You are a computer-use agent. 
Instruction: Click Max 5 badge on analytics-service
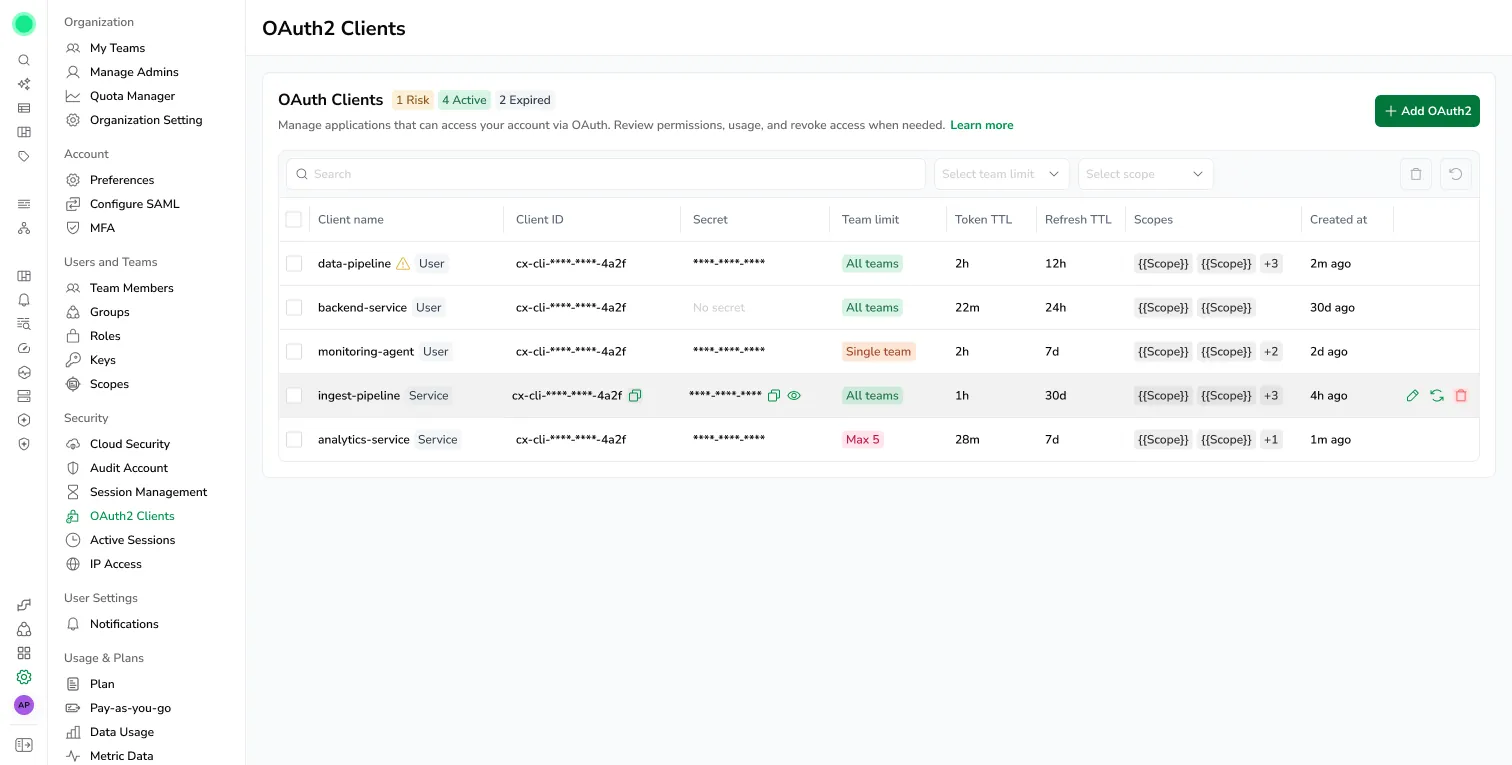(863, 440)
